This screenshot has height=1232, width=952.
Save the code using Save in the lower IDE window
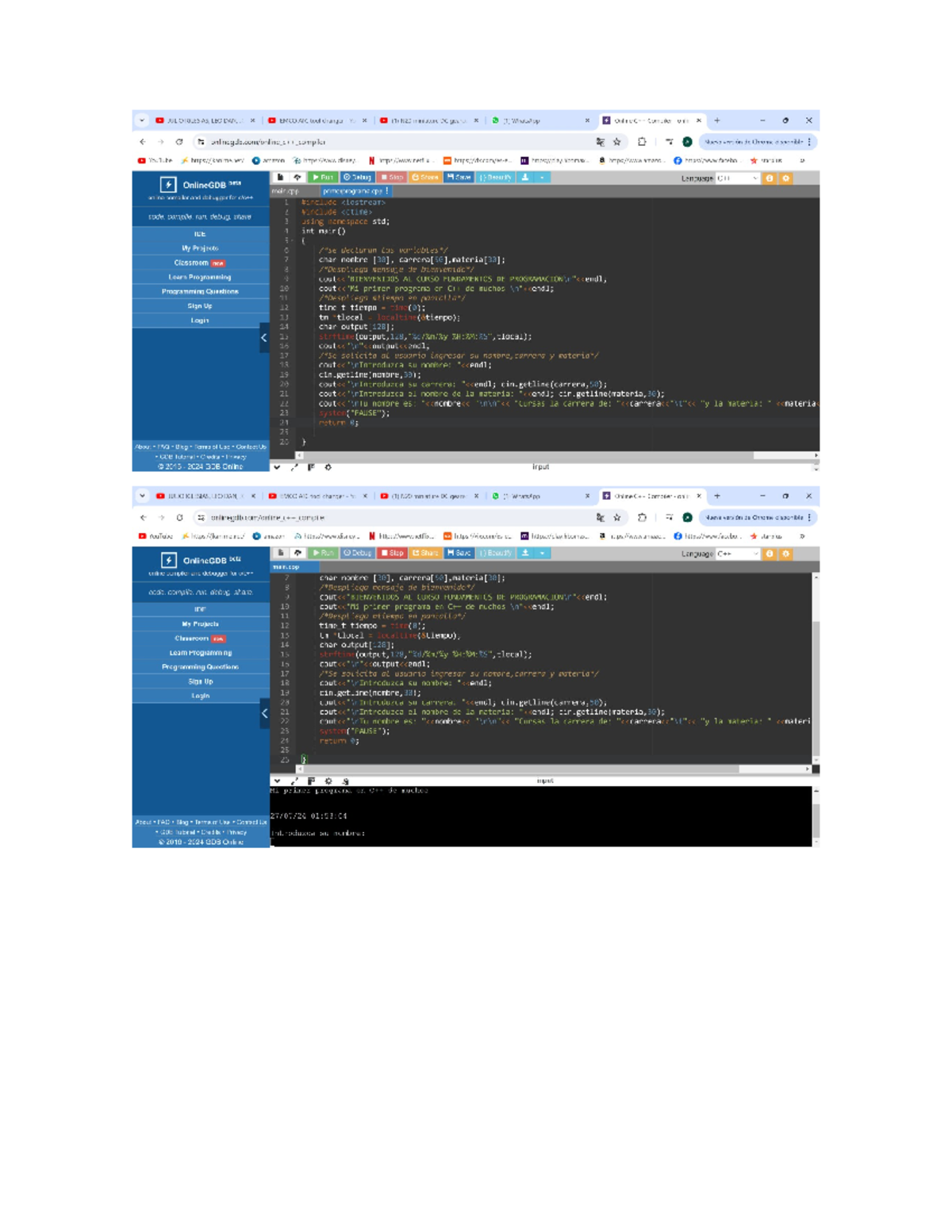(459, 553)
